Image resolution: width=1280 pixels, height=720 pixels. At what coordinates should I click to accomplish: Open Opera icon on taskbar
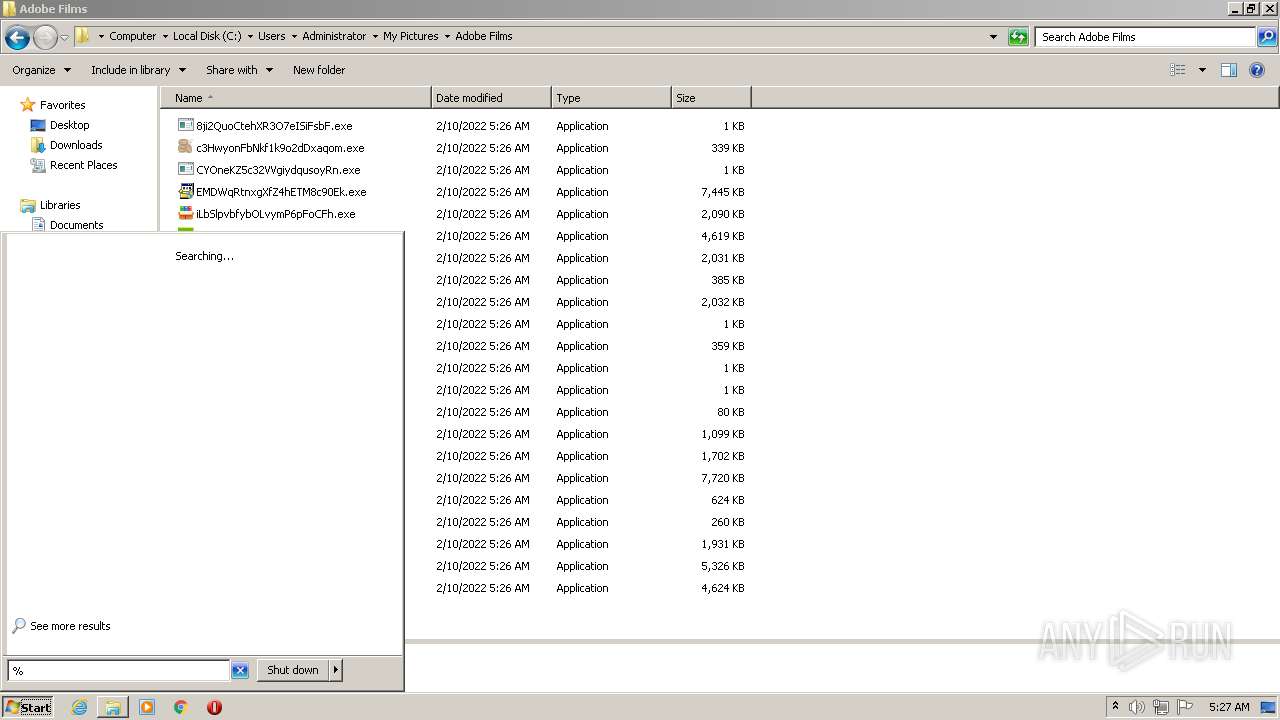coord(214,707)
